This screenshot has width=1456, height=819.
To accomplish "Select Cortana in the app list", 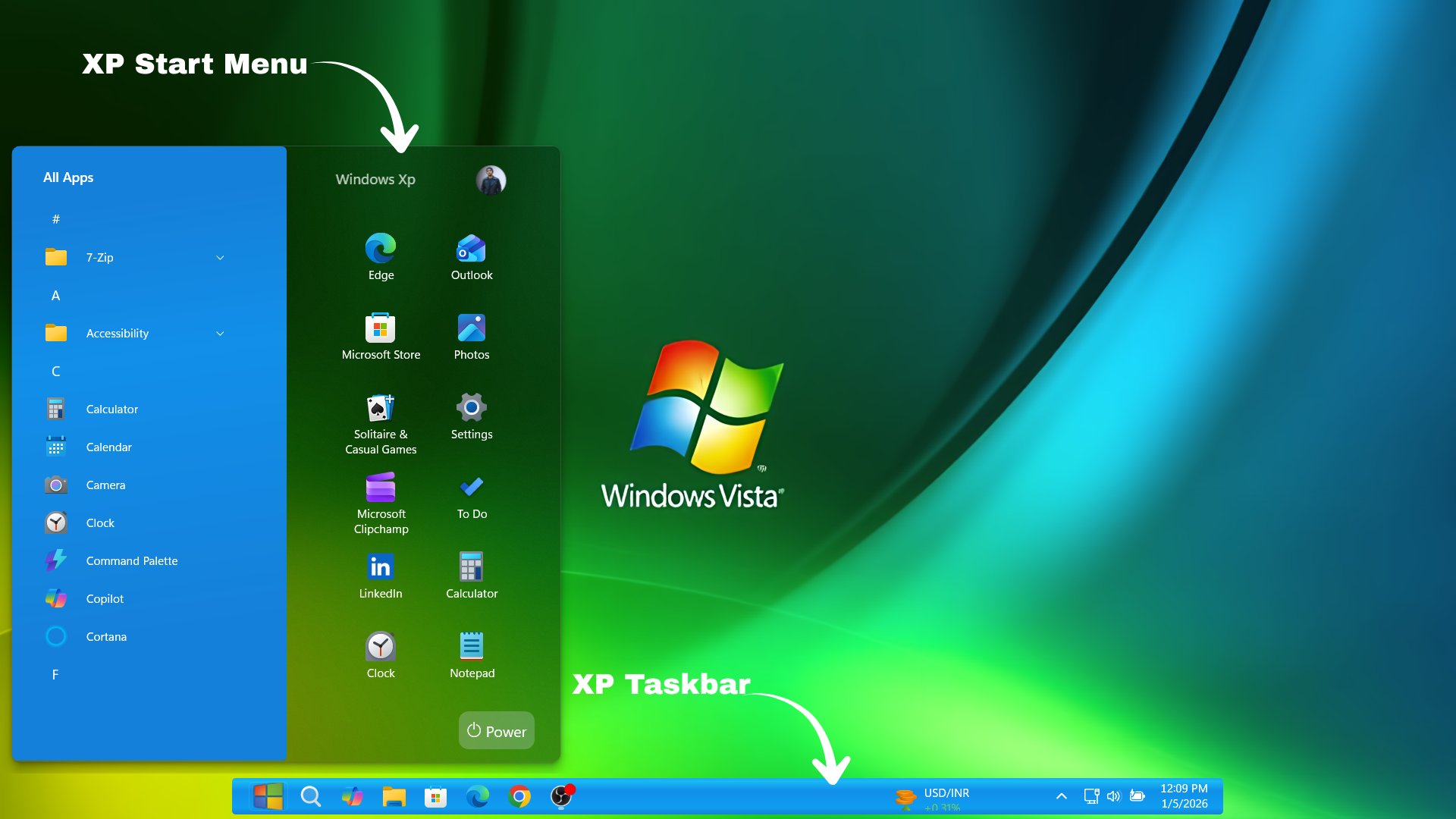I will click(106, 637).
